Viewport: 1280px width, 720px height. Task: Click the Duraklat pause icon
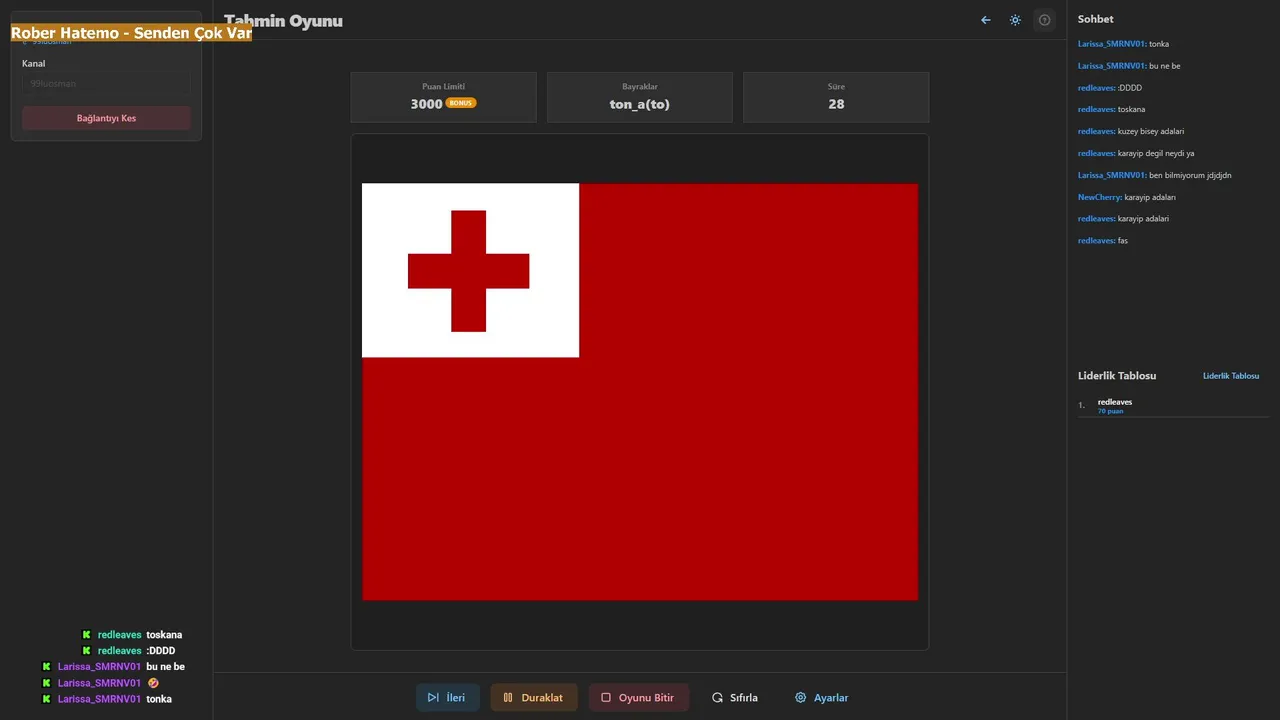pyautogui.click(x=508, y=697)
